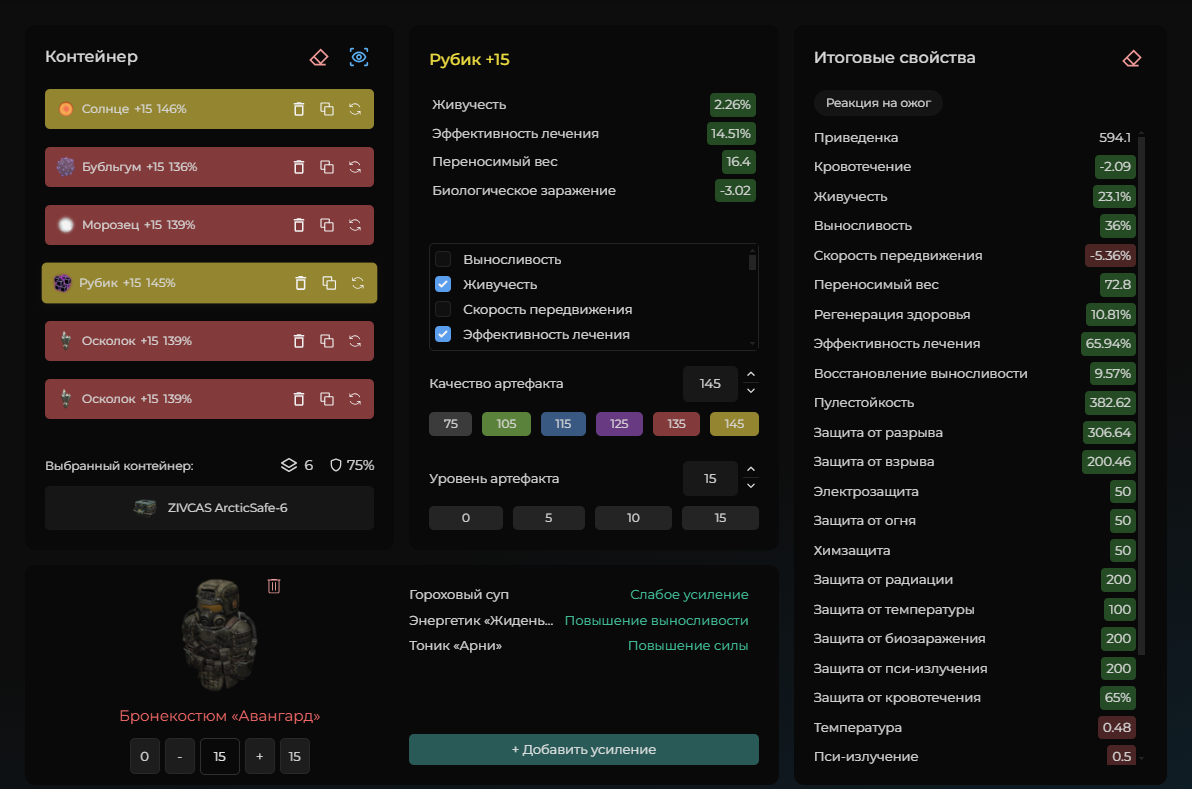
Task: Swap the first Осколок +15 artifact
Action: (355, 341)
